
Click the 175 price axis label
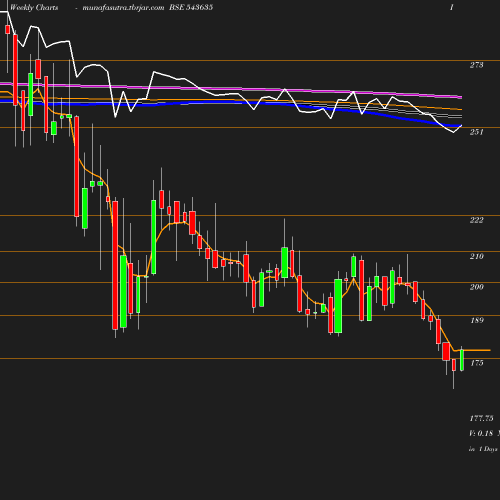(477, 363)
